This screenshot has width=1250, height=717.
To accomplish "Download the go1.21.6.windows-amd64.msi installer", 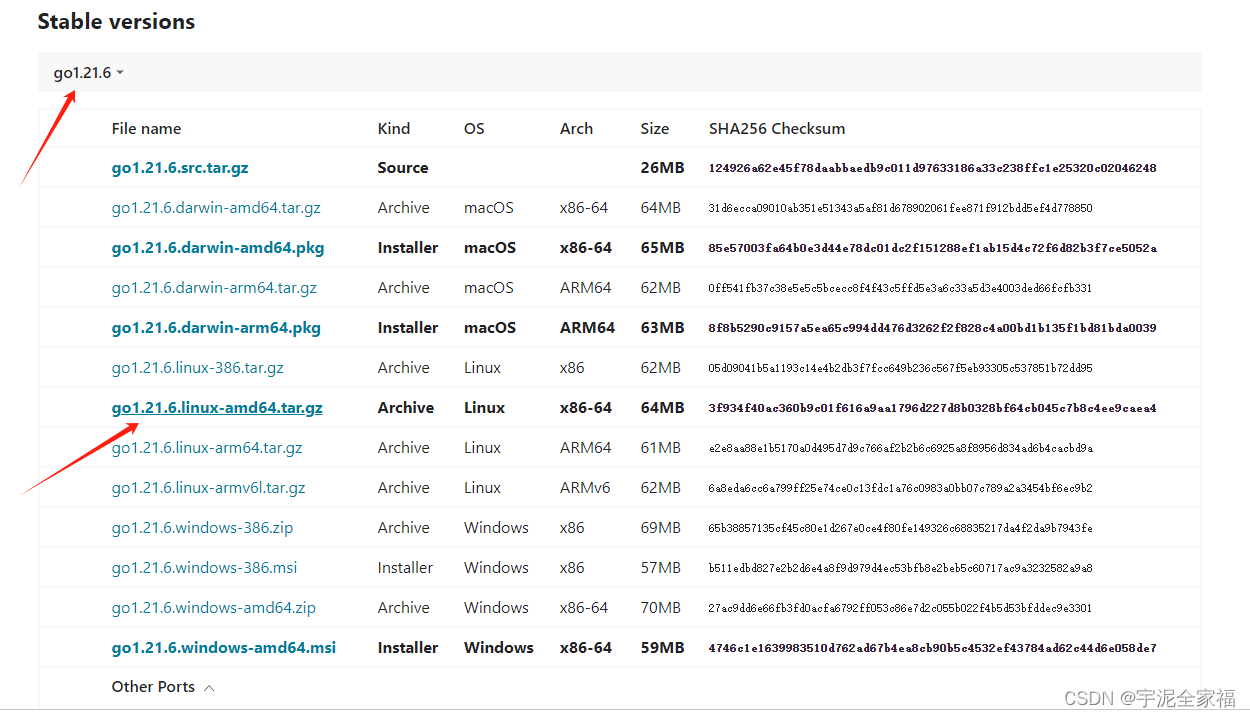I will [x=224, y=647].
